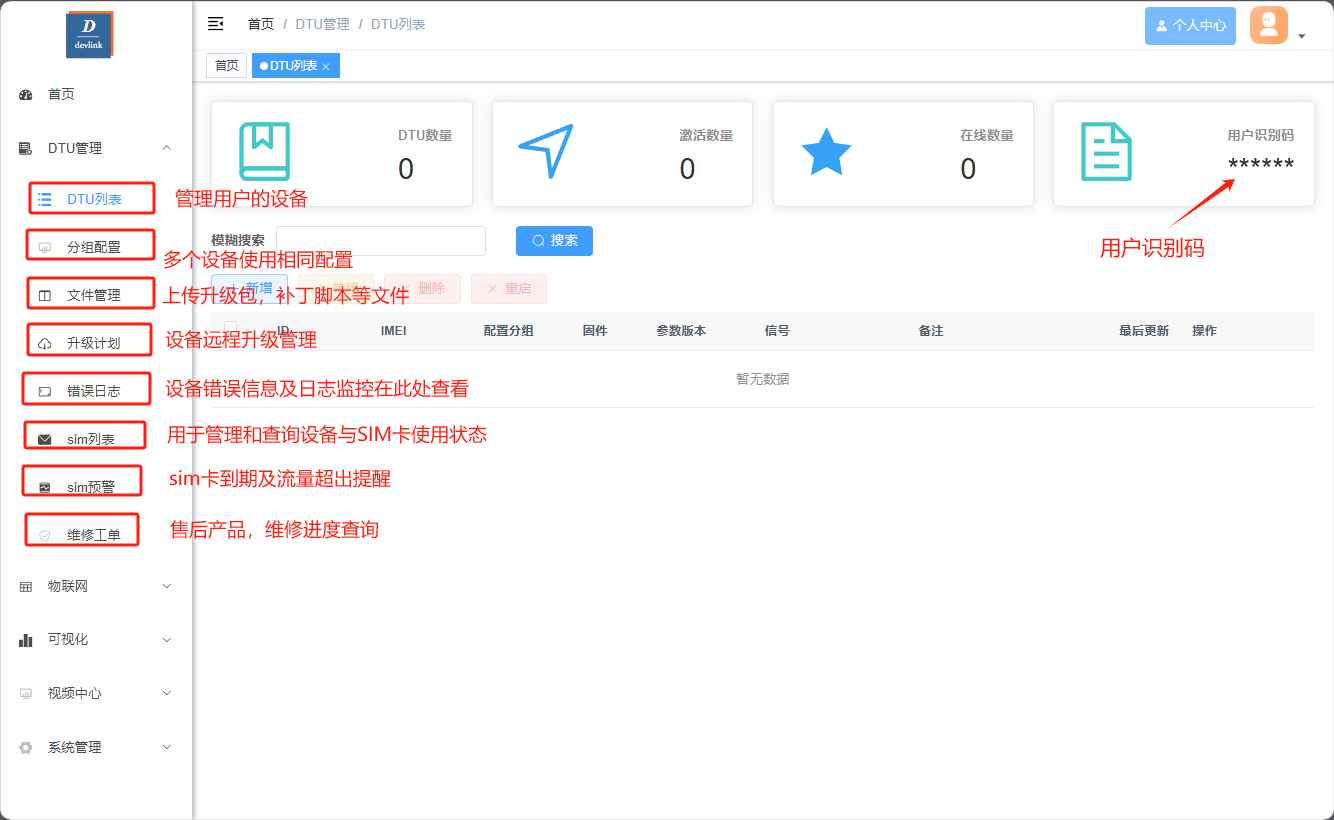
Task: Collapse the sidebar using the hamburger icon
Action: pyautogui.click(x=215, y=24)
